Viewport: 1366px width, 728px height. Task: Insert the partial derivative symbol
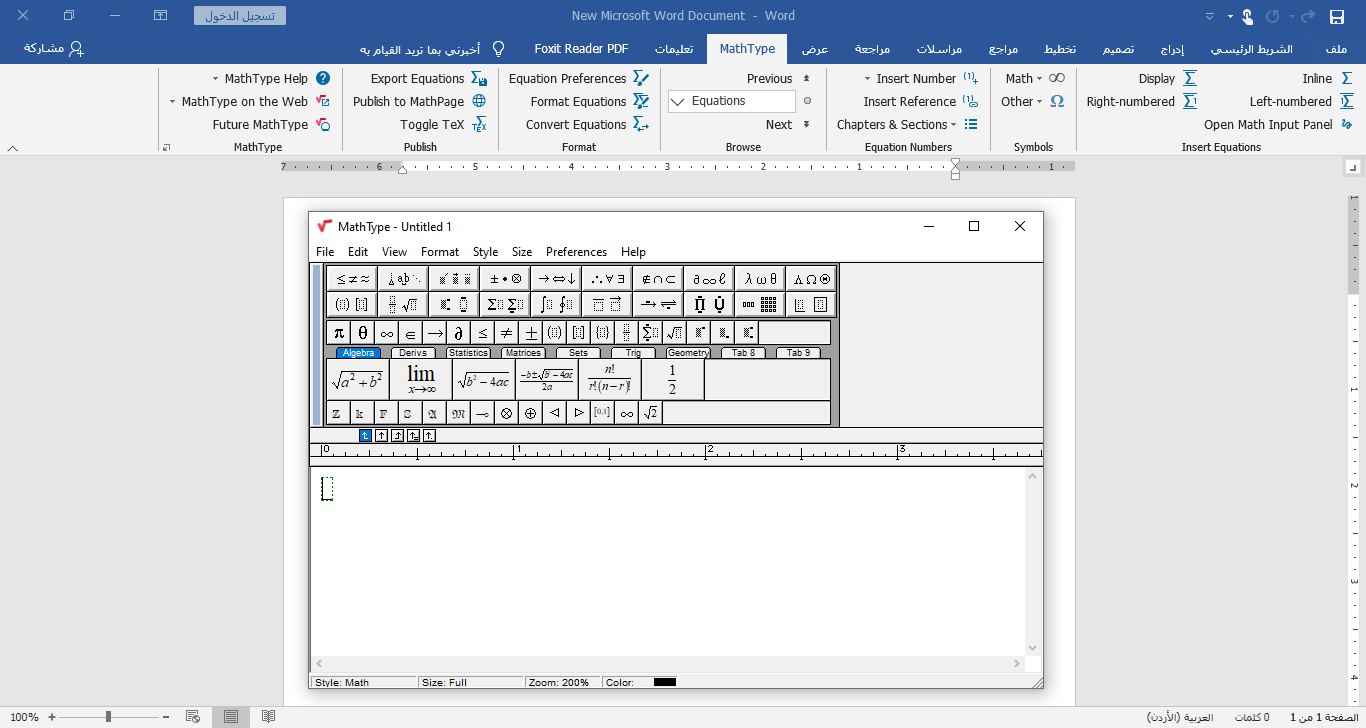point(459,333)
